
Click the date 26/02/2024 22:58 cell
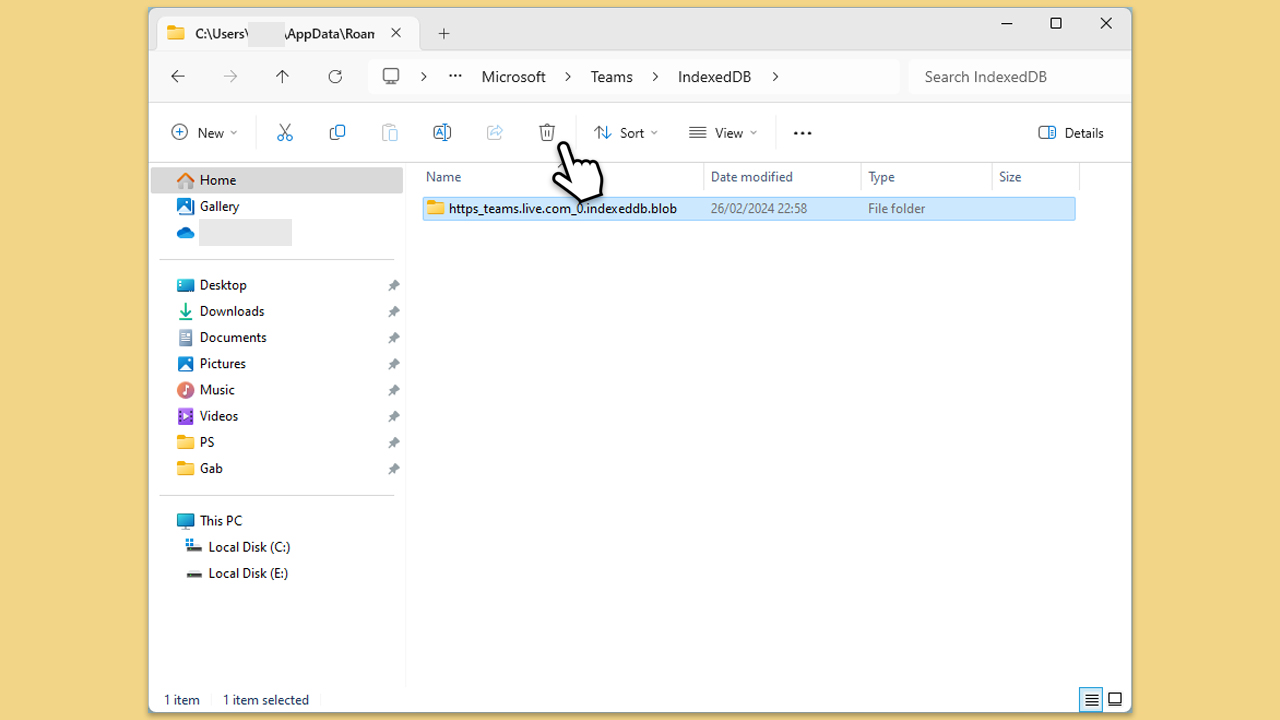(x=759, y=209)
